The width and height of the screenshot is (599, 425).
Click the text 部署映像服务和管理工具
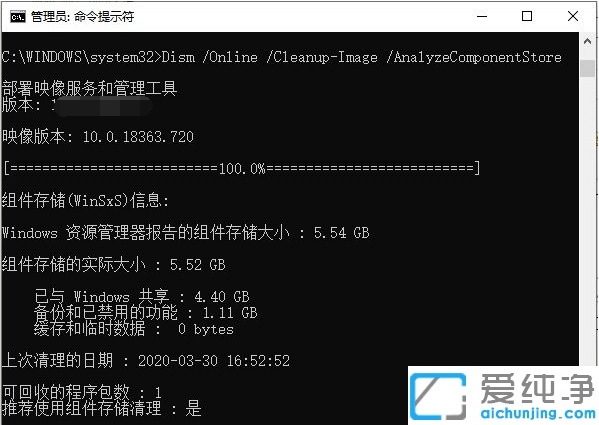pyautogui.click(x=89, y=88)
